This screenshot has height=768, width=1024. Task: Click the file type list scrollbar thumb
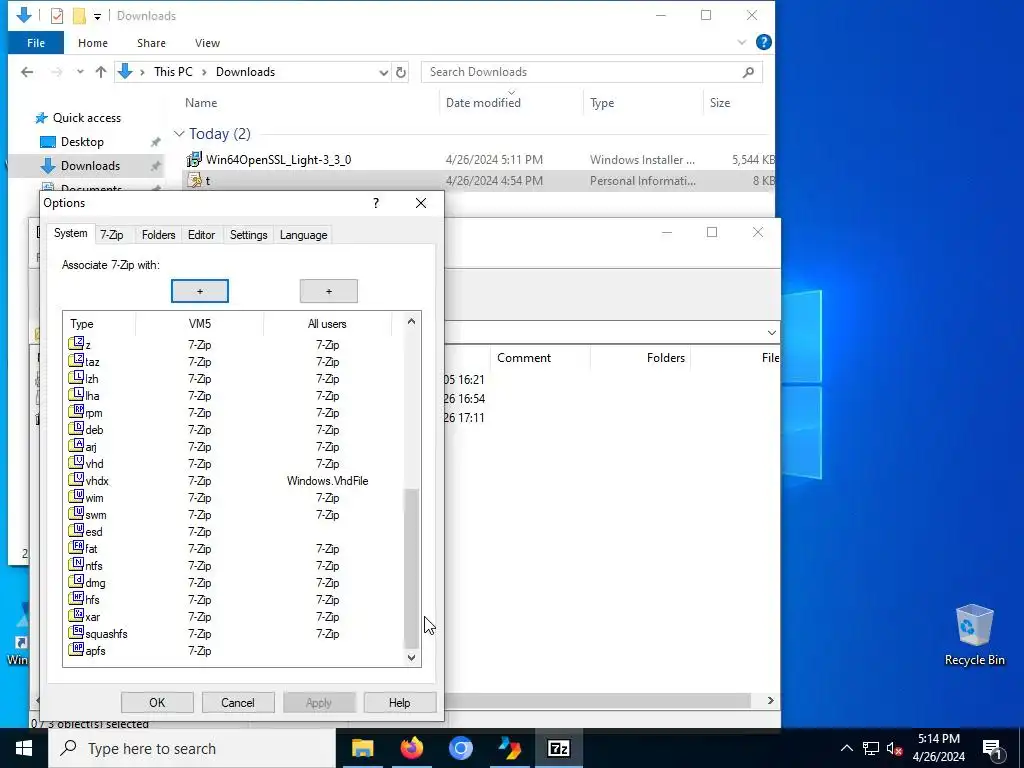pos(411,567)
